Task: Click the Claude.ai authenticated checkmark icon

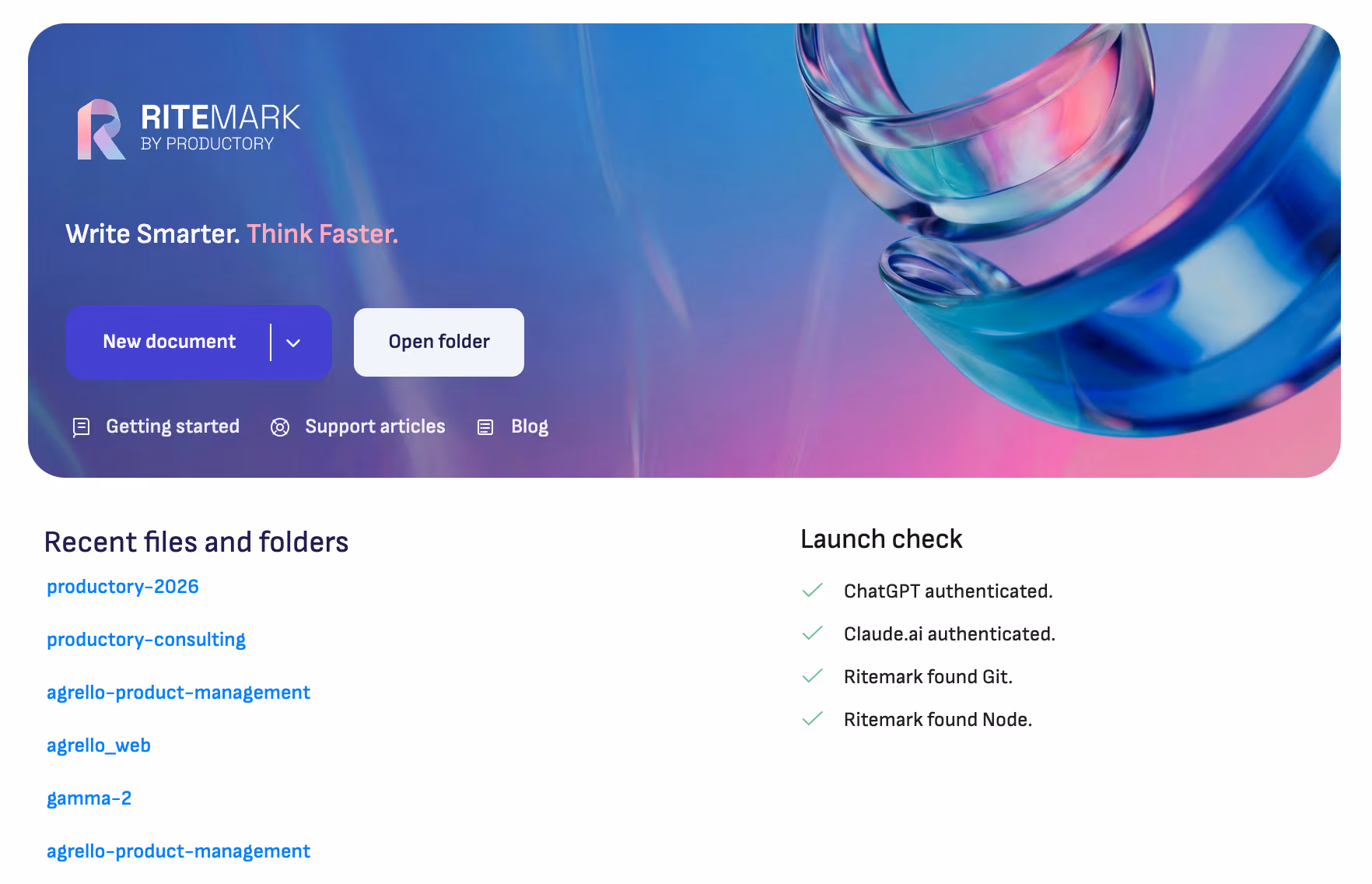Action: coord(812,633)
